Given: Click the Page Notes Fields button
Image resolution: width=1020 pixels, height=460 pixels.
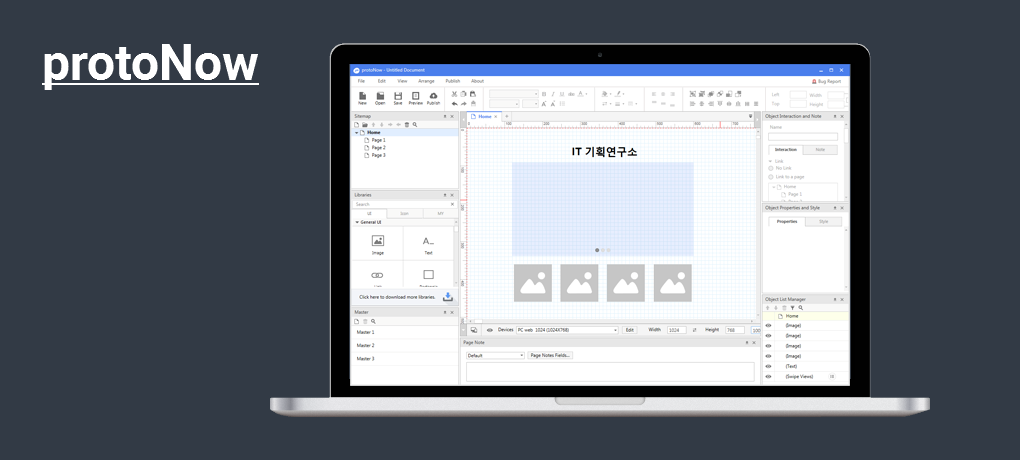Looking at the screenshot, I should pos(550,355).
